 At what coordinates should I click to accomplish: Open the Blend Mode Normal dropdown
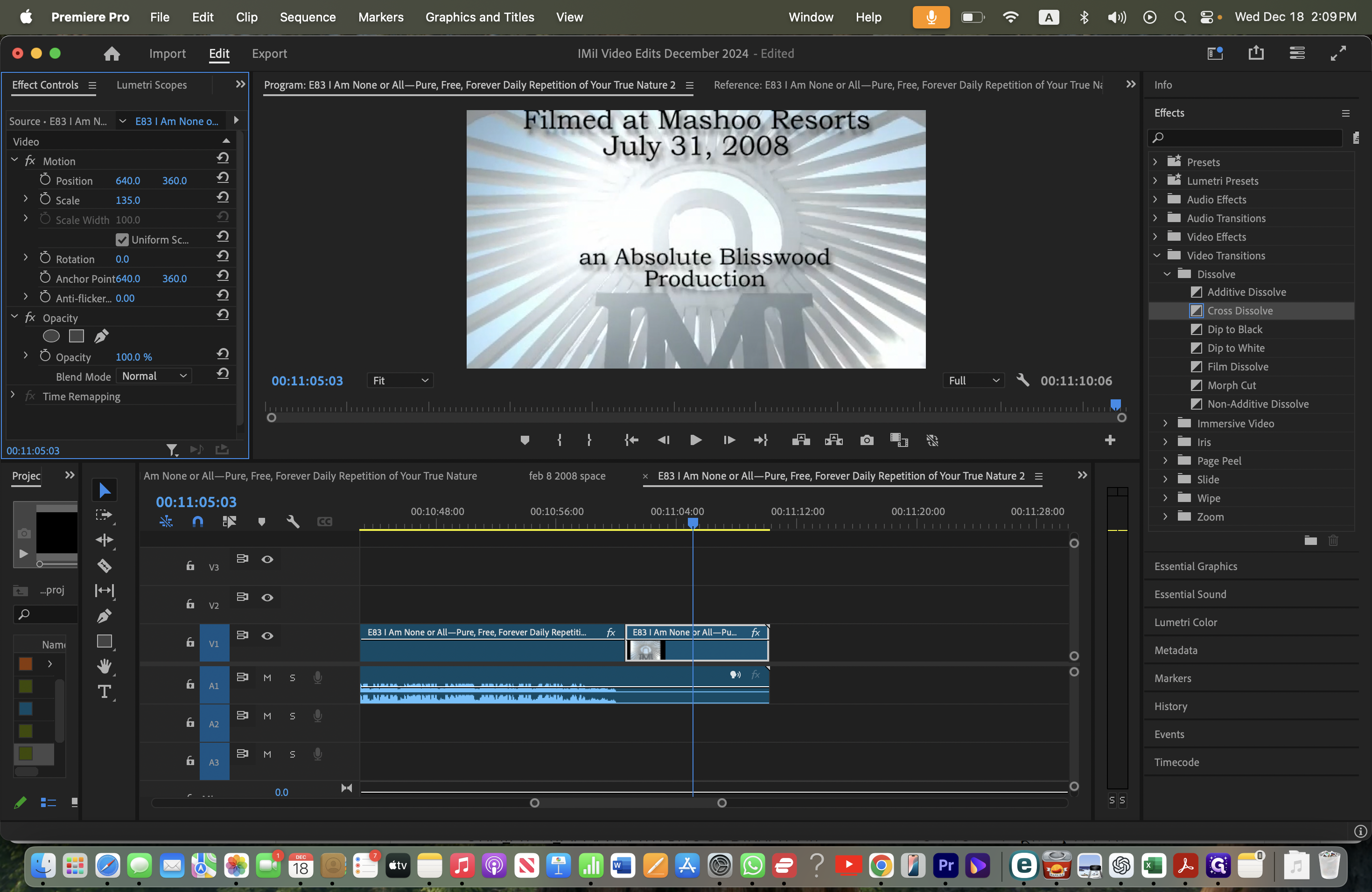pyautogui.click(x=154, y=376)
